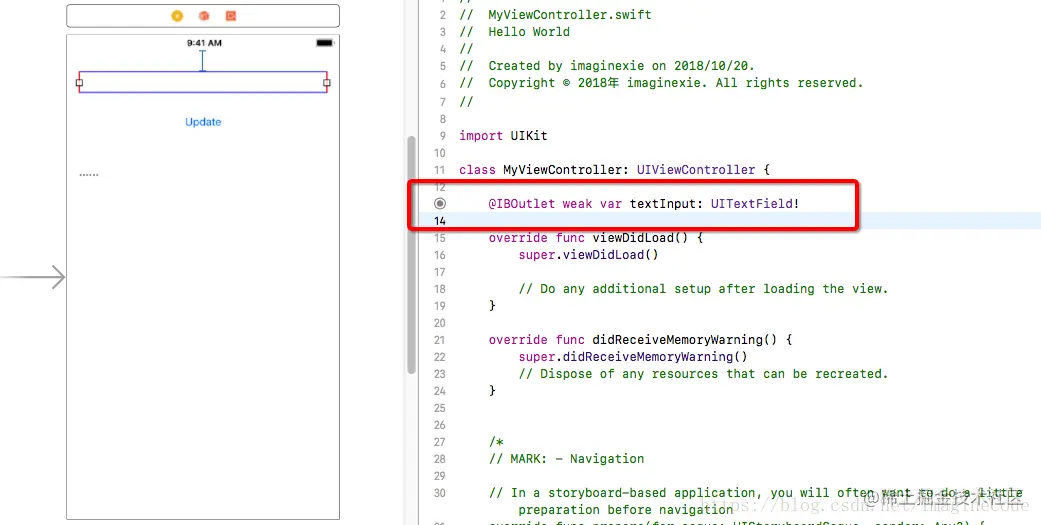Click the code editor vertical scrollbar
This screenshot has height=525, width=1041.
[x=412, y=254]
